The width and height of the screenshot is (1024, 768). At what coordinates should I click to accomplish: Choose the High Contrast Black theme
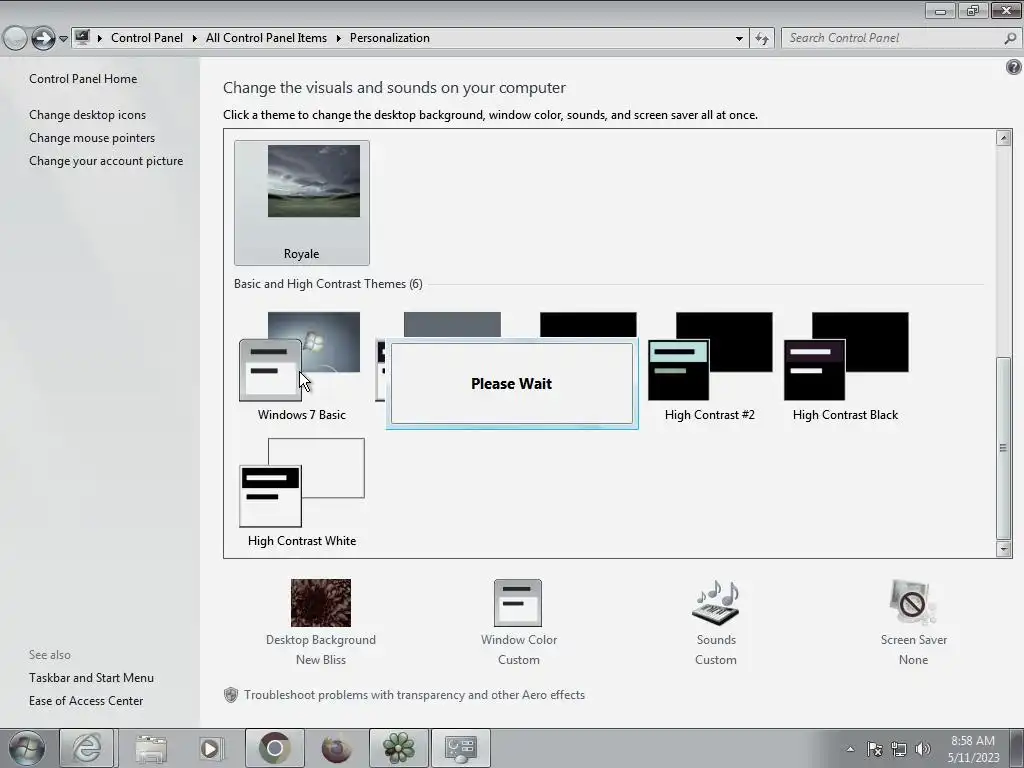click(x=846, y=366)
